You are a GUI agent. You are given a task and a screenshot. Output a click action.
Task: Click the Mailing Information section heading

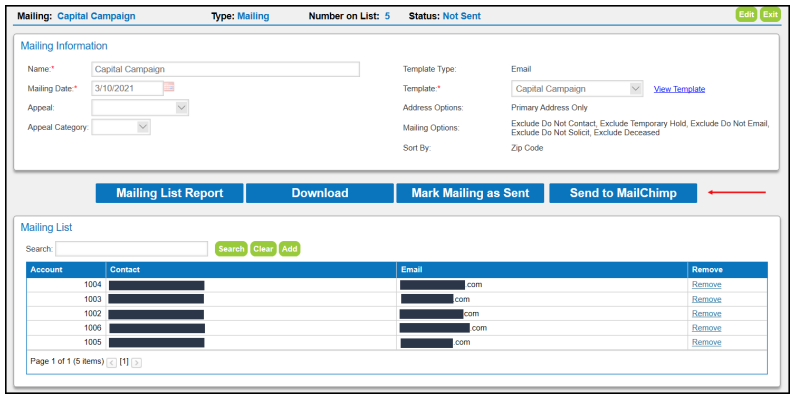64,46
